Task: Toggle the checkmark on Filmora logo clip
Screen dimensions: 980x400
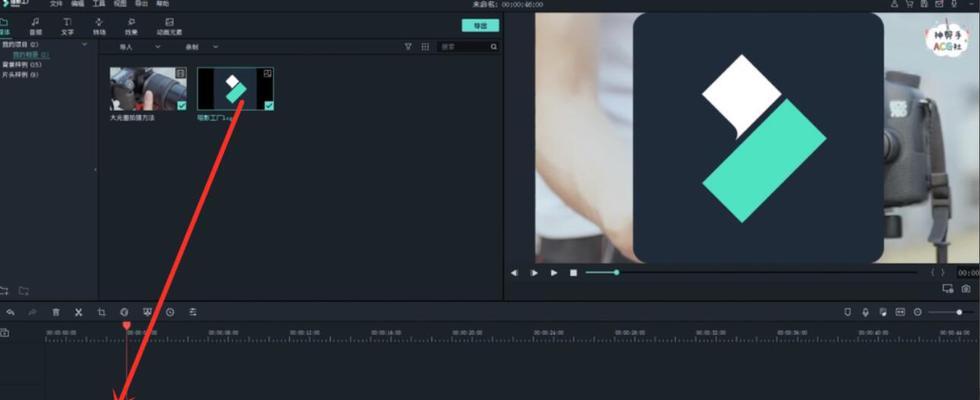Action: (x=269, y=106)
